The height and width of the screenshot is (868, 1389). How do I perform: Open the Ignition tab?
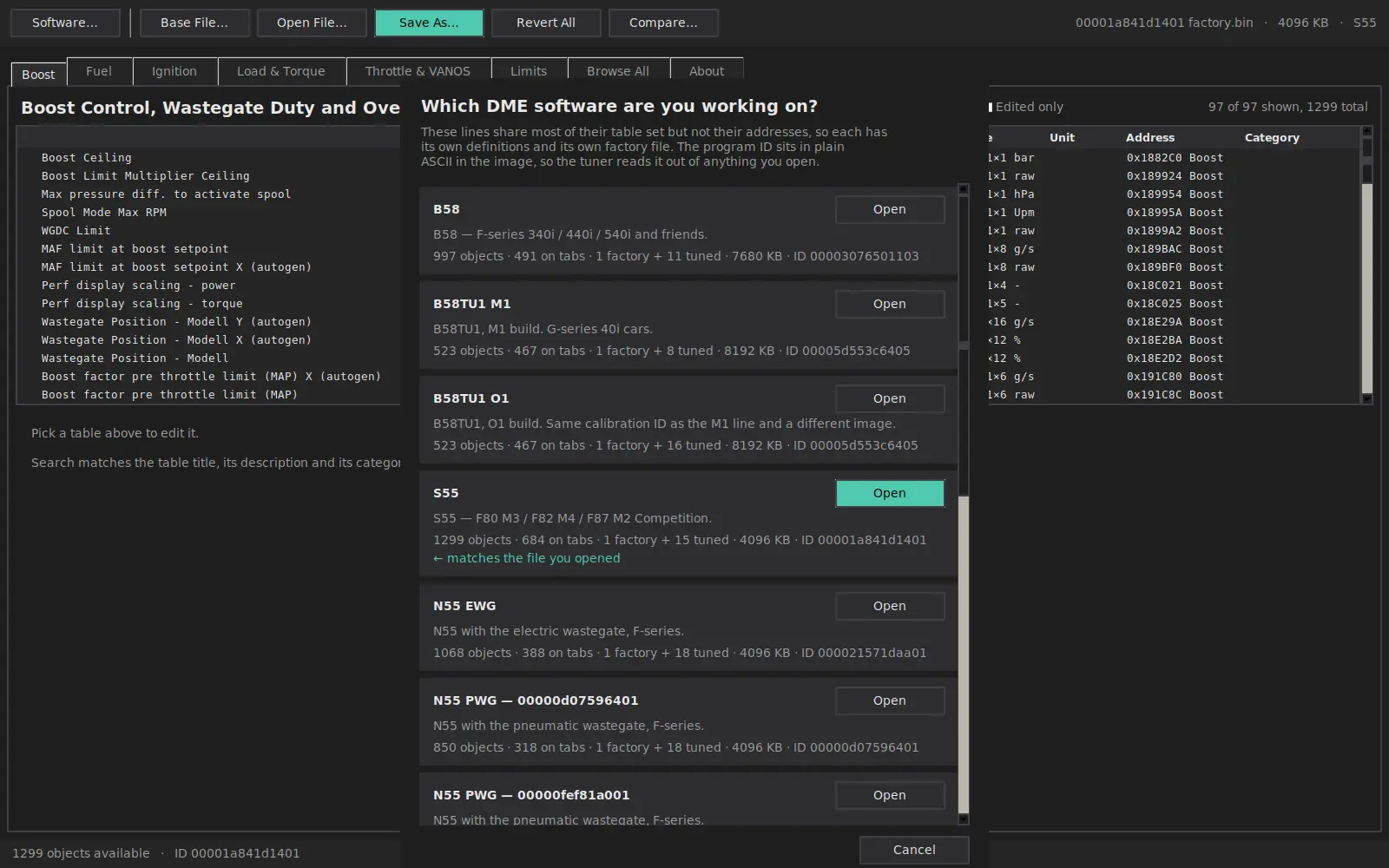174,71
